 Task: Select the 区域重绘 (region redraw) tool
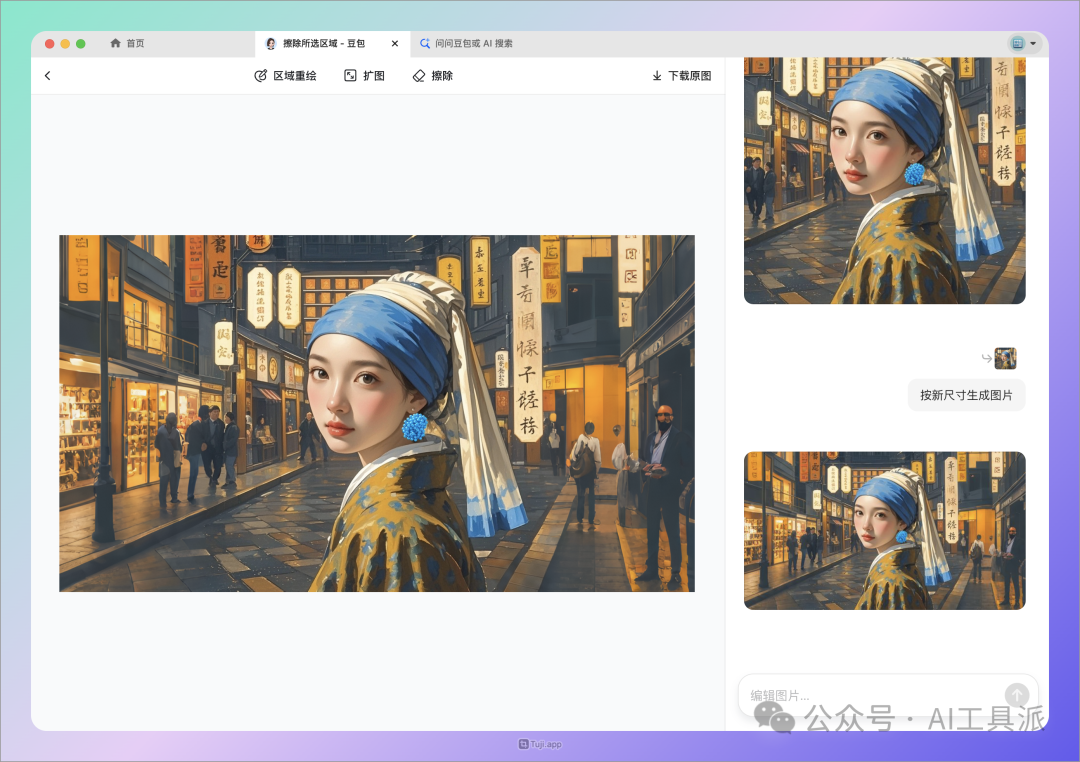click(286, 76)
